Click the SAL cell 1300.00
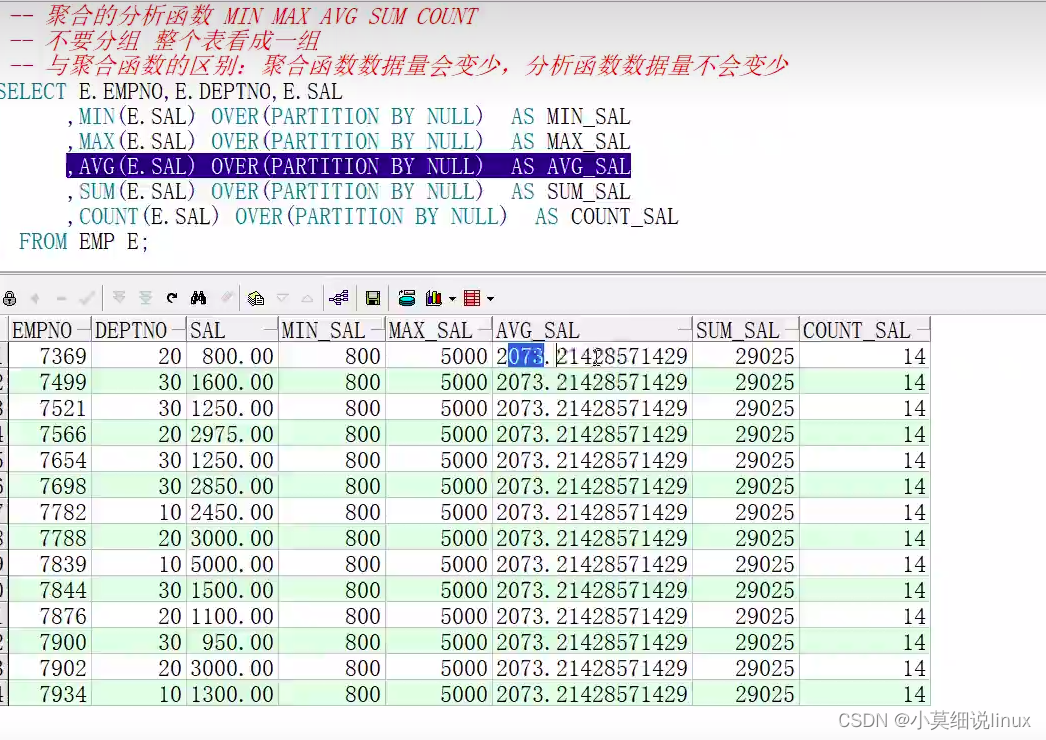 click(x=232, y=695)
